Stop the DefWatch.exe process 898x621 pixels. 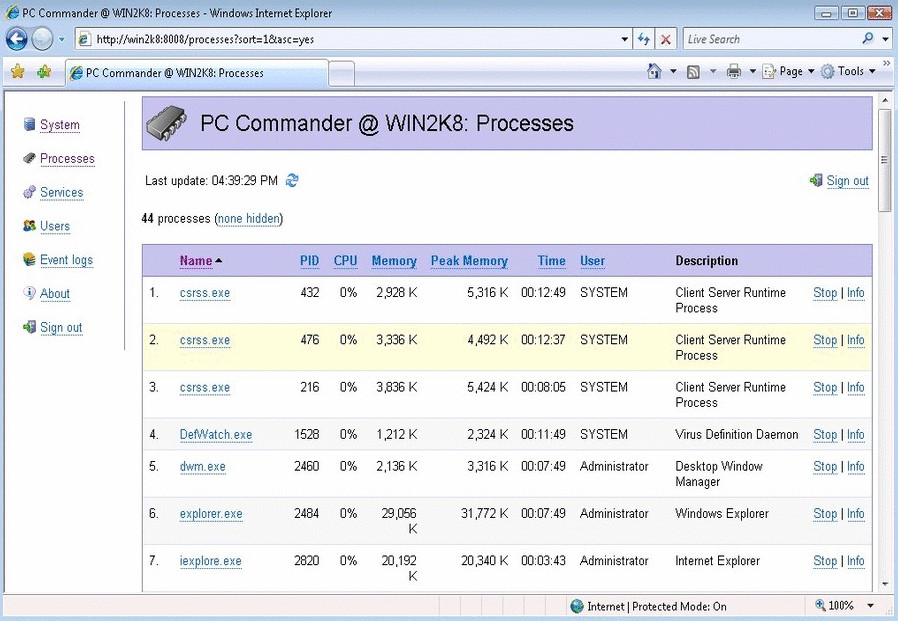tap(825, 435)
